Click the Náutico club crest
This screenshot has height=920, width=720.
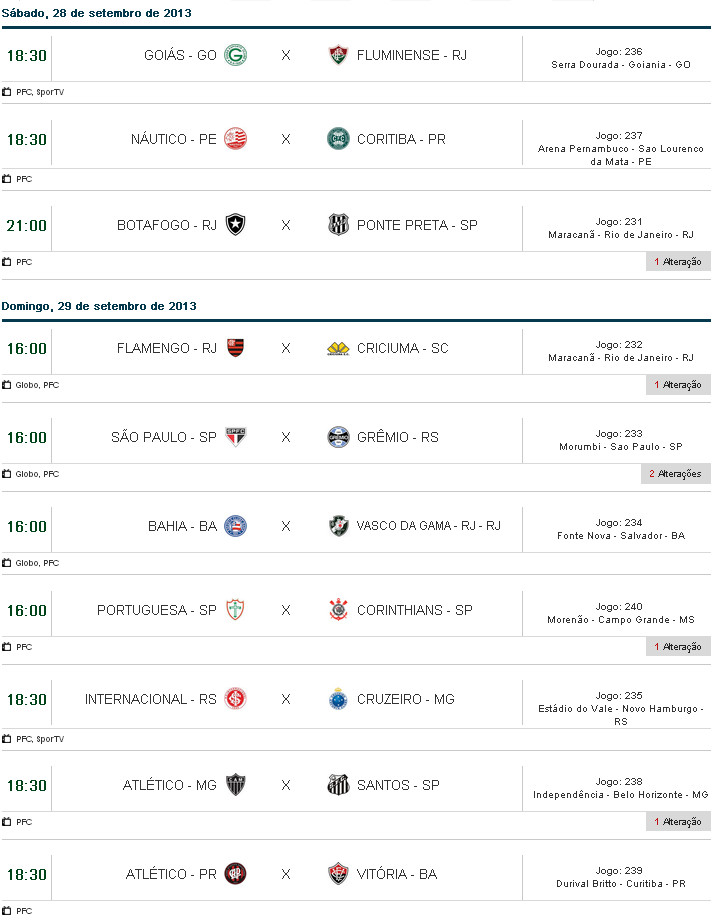[x=235, y=139]
